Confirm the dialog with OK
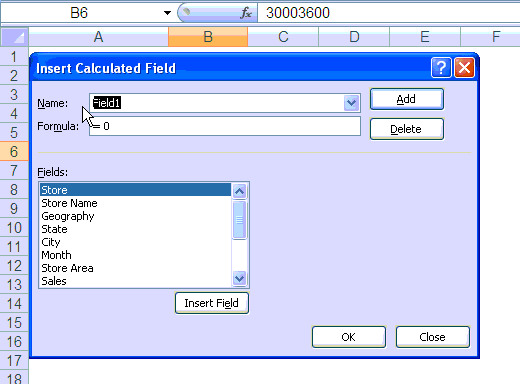The height and width of the screenshot is (384, 520). tap(349, 337)
